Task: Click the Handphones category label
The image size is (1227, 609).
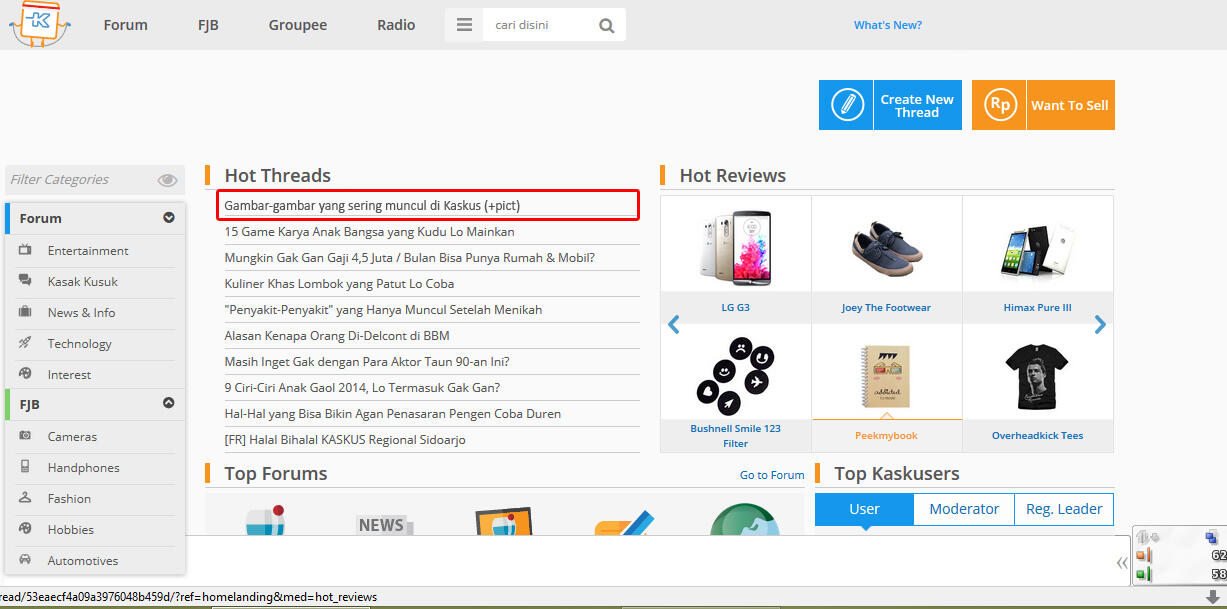Action: (83, 467)
